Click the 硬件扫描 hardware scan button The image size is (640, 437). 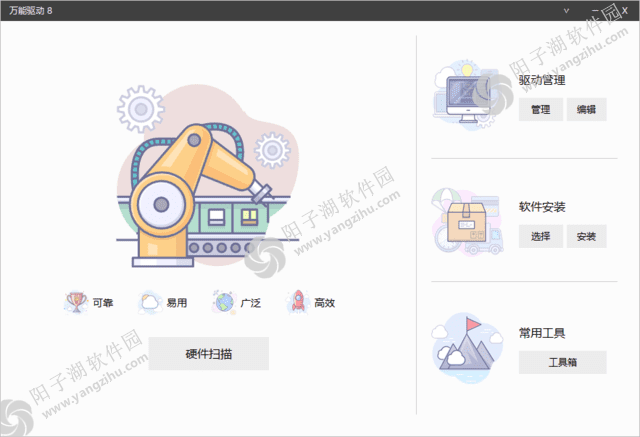click(x=209, y=353)
